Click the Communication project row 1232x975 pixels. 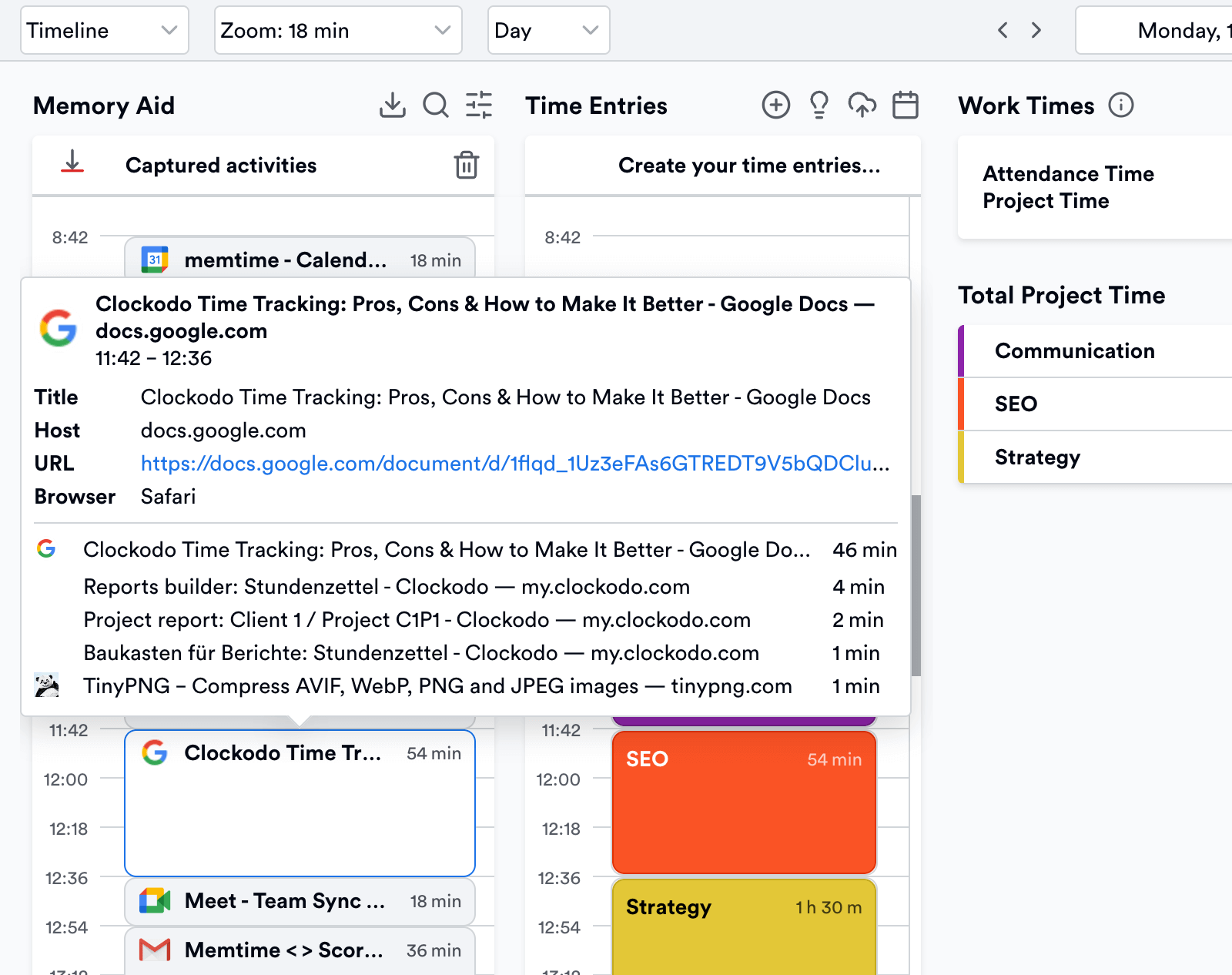tap(1095, 351)
